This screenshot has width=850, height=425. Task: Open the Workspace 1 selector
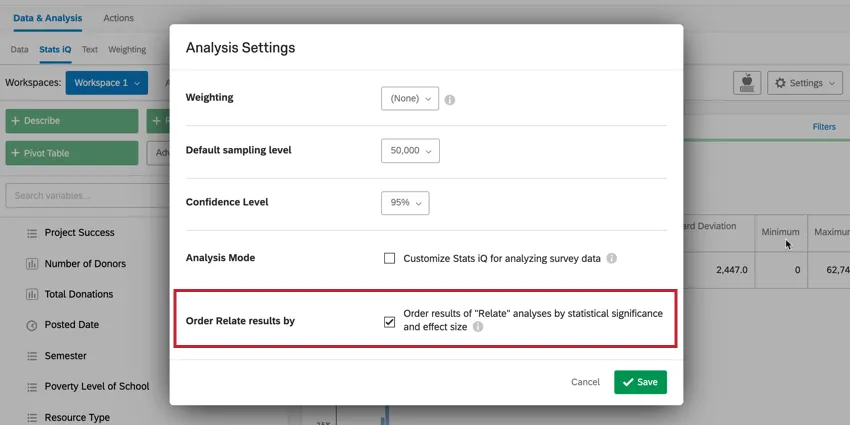coord(107,83)
